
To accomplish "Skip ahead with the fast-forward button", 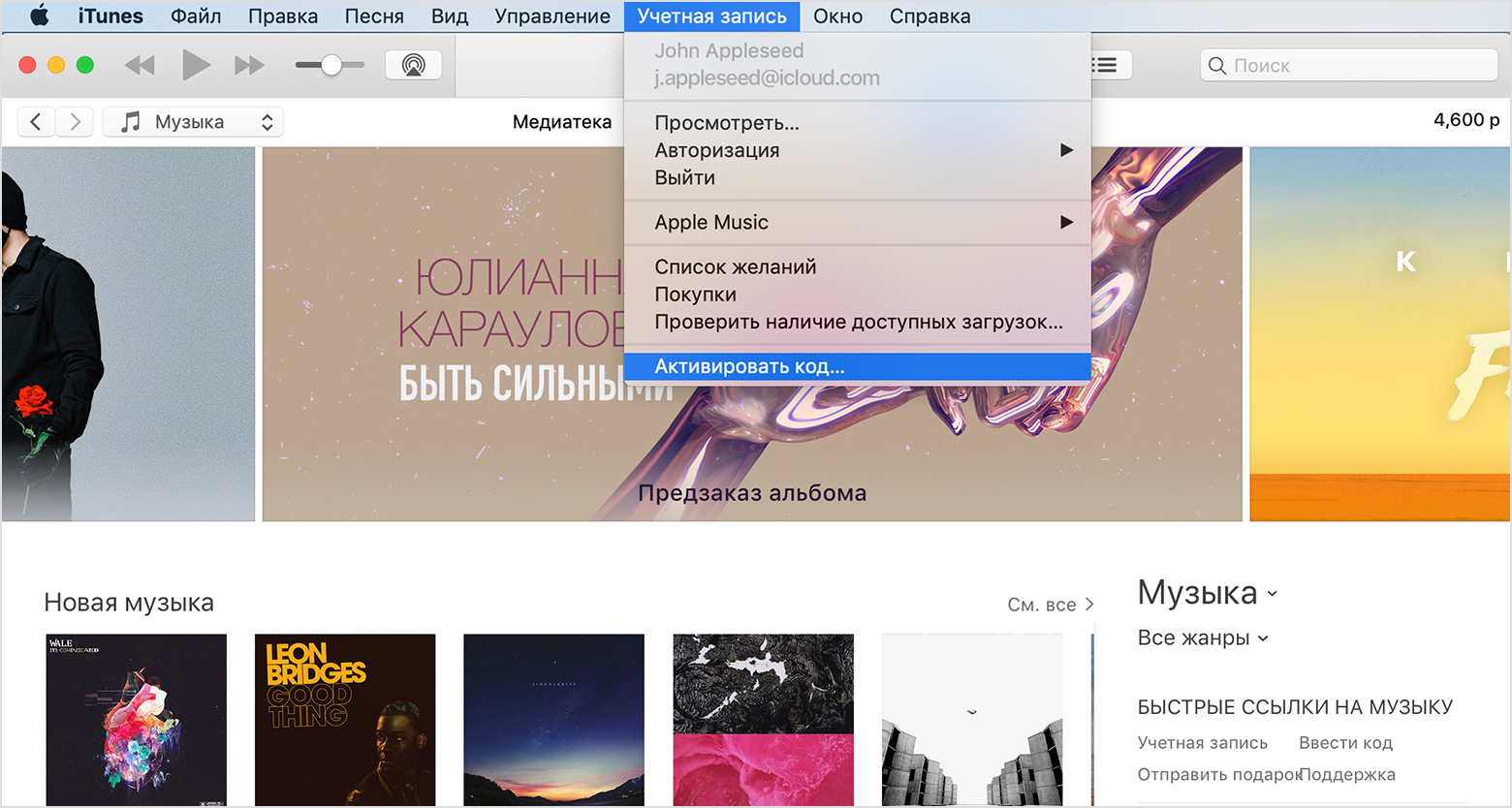I will point(249,65).
